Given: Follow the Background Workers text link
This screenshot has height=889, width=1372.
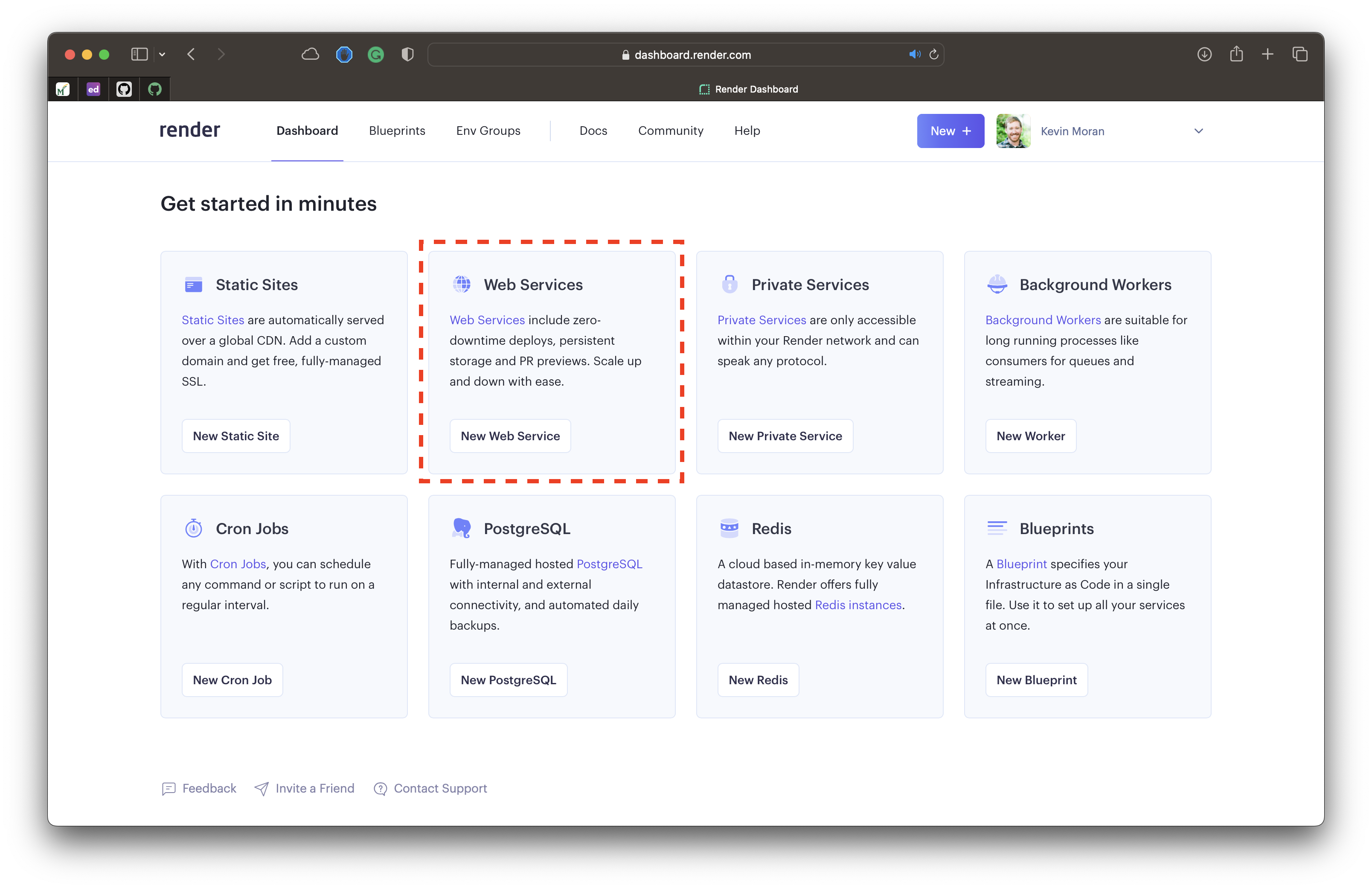Looking at the screenshot, I should [x=1043, y=320].
